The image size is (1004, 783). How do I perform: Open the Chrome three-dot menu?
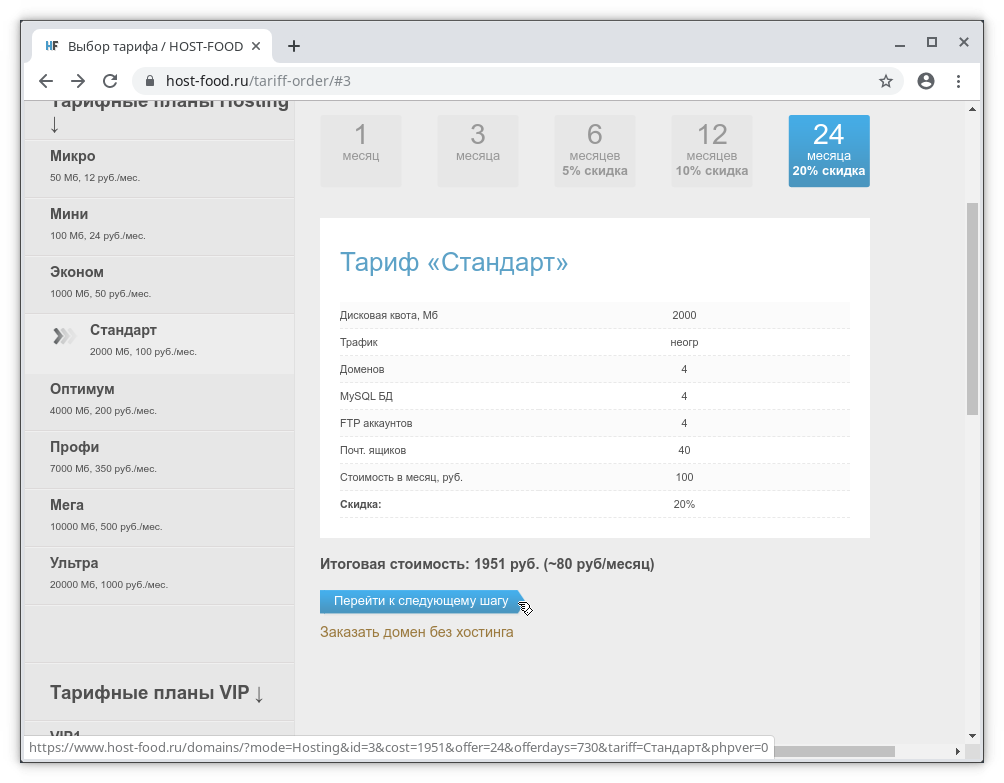(959, 81)
